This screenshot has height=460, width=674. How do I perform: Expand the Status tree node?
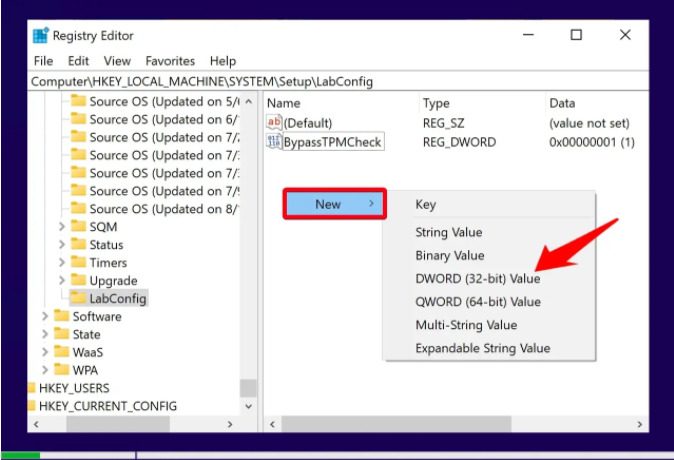point(61,245)
